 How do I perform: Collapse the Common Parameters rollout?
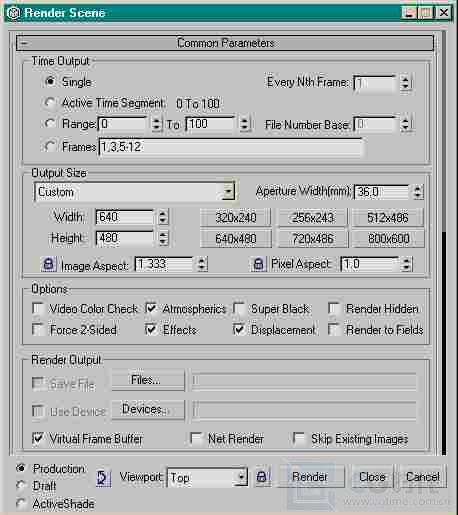pyautogui.click(x=225, y=43)
